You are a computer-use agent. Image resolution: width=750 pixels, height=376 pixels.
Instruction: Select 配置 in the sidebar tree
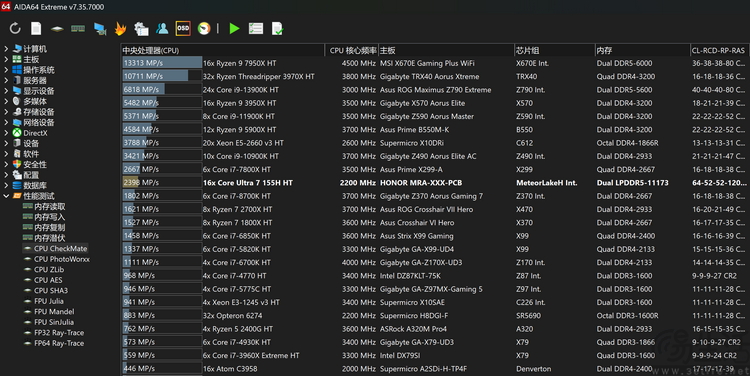pos(31,175)
